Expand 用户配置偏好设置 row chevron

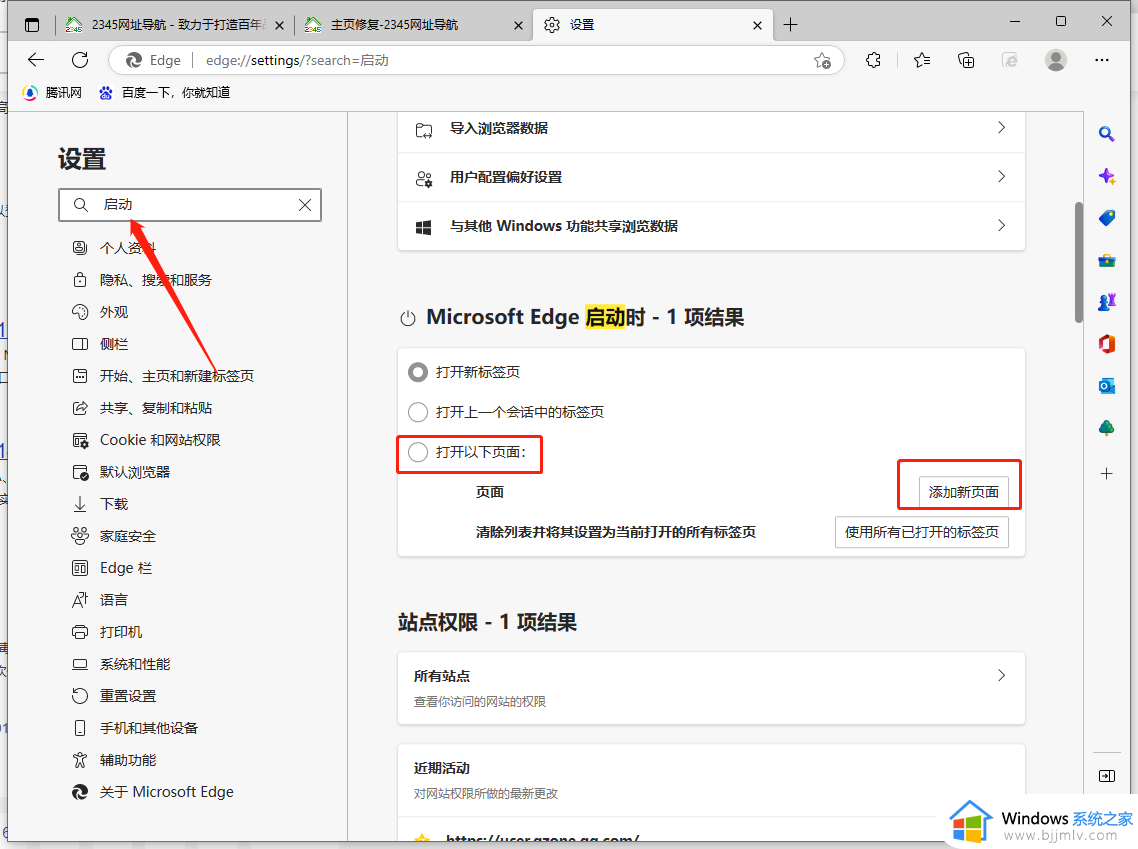point(1002,176)
